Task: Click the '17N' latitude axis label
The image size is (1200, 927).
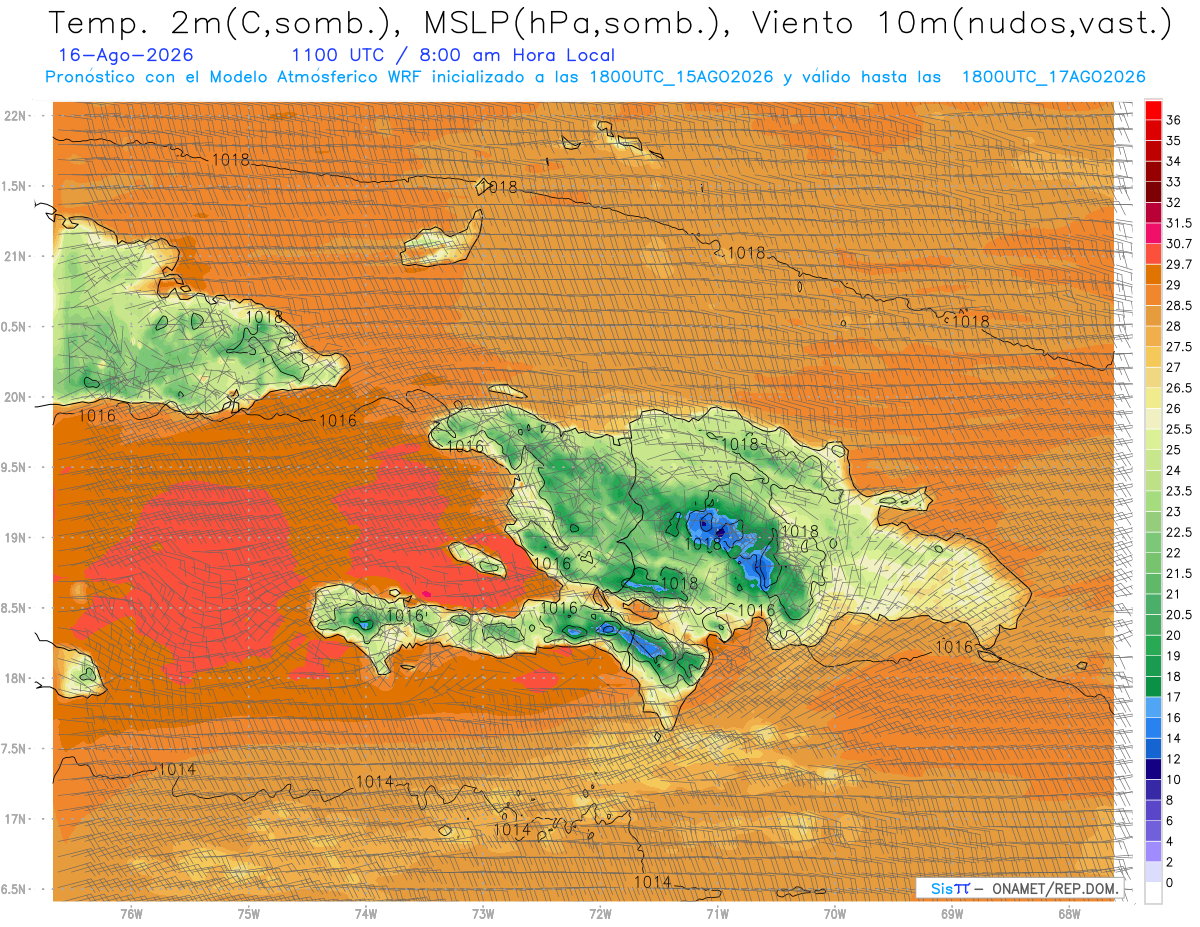Action: pyautogui.click(x=17, y=819)
